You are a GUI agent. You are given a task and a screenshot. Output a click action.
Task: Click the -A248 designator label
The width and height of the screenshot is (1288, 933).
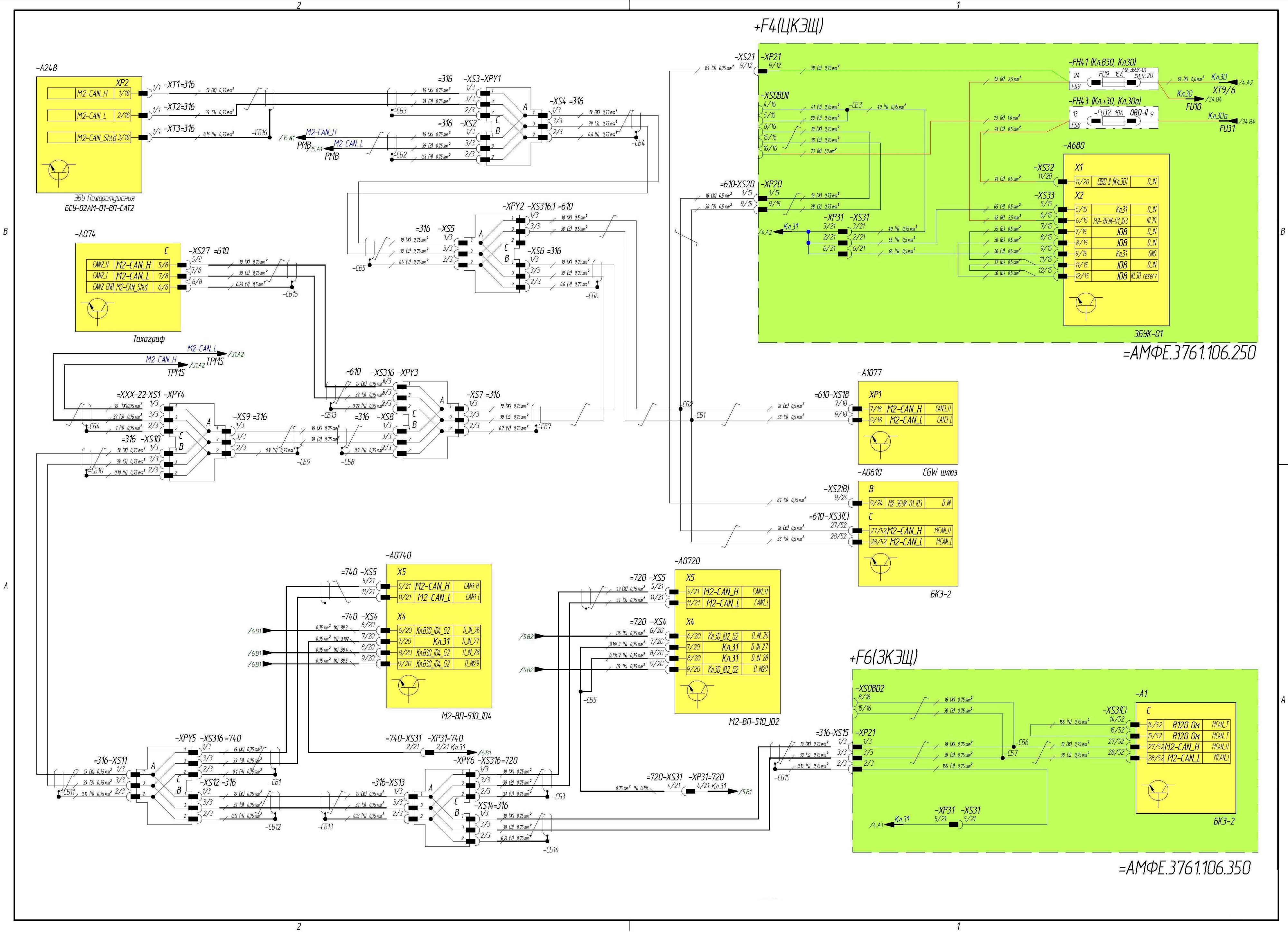tap(46, 68)
